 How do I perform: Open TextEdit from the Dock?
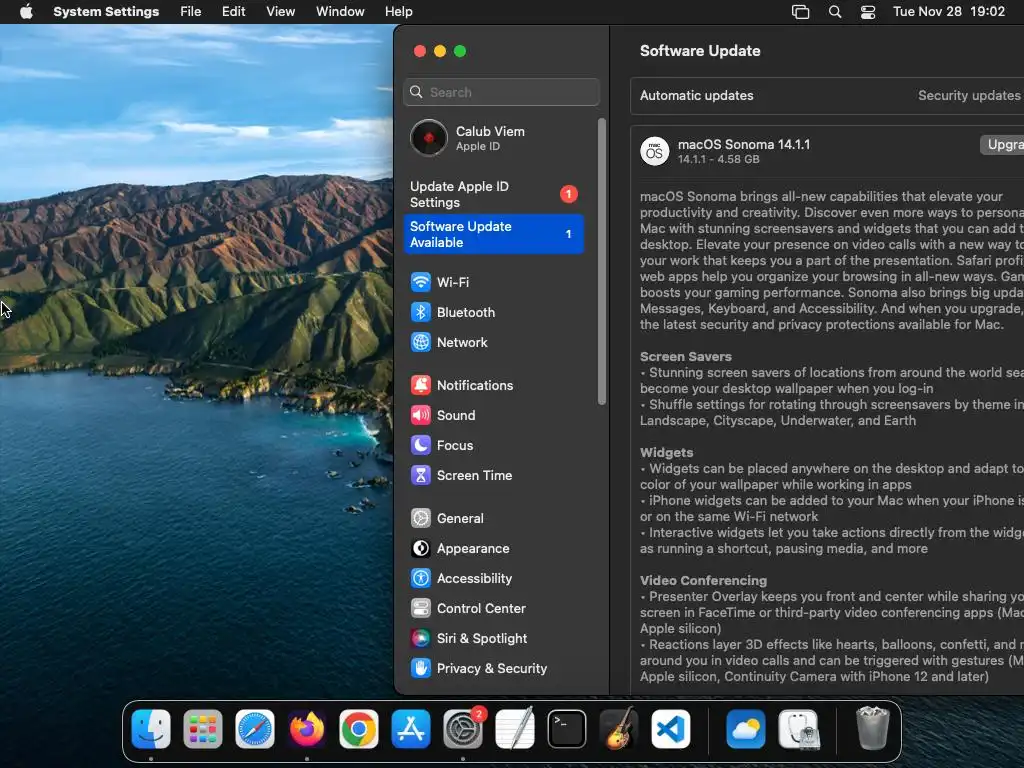point(515,729)
